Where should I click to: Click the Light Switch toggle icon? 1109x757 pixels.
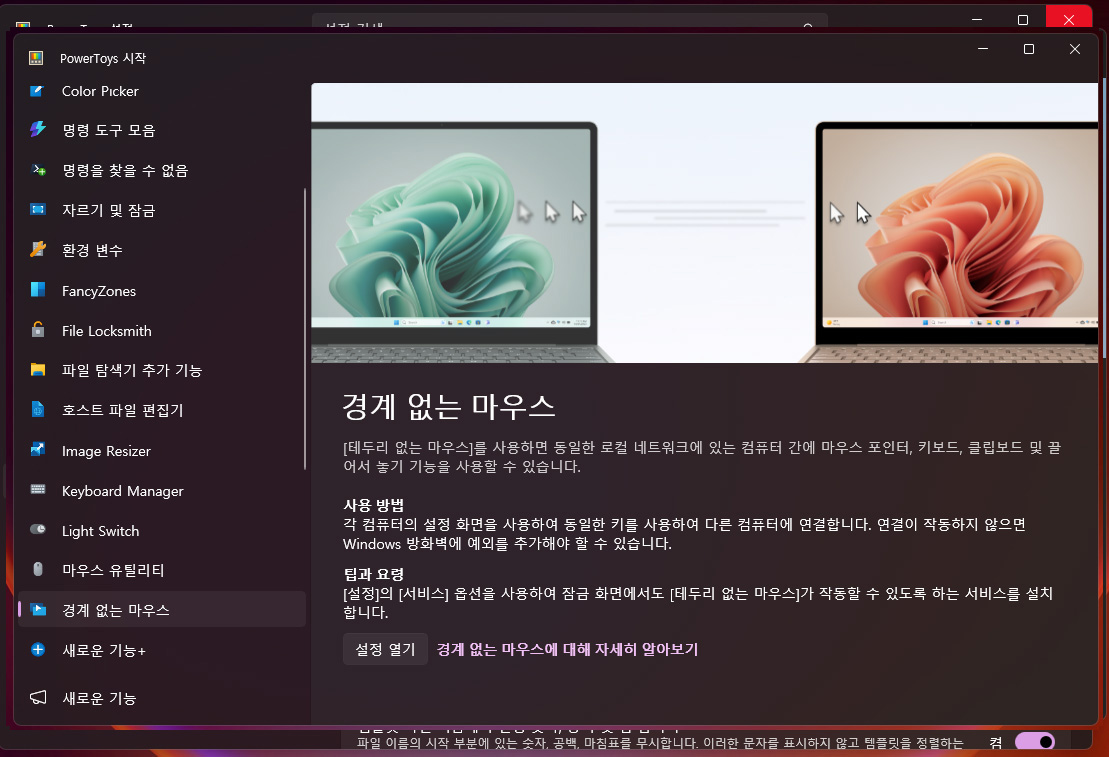coord(37,530)
